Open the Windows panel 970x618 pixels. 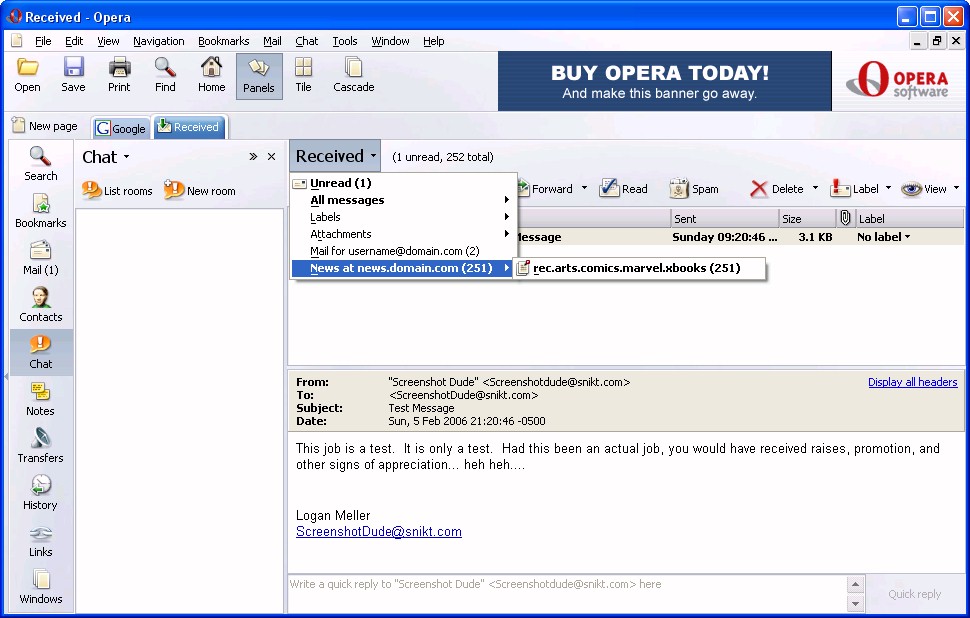tap(41, 587)
